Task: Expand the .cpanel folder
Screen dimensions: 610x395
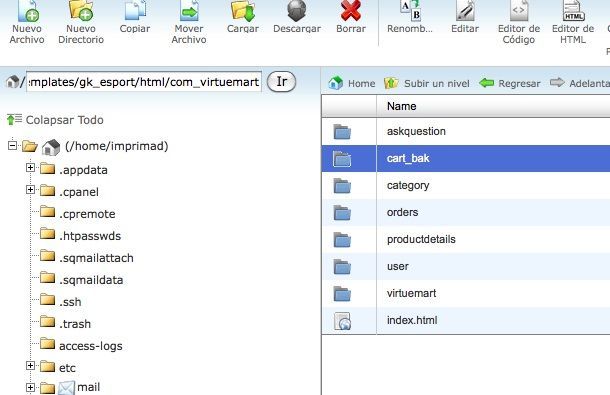Action: click(30, 190)
